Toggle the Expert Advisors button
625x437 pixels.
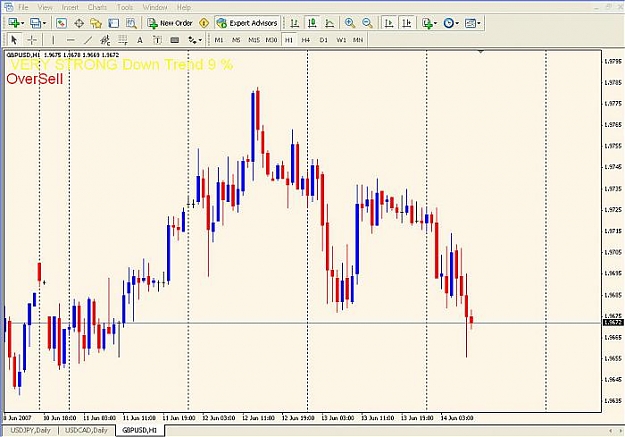tap(247, 23)
